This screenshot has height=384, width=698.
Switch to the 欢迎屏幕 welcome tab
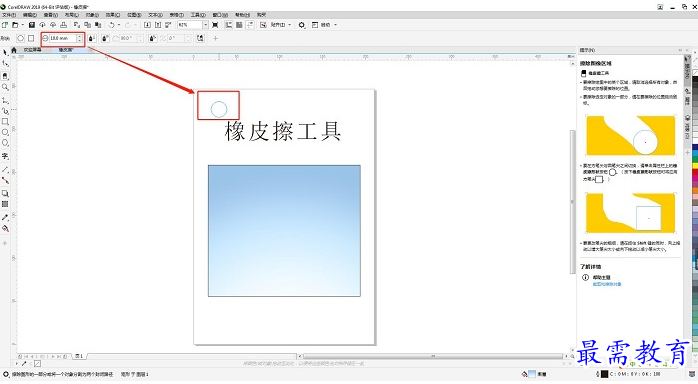point(32,50)
